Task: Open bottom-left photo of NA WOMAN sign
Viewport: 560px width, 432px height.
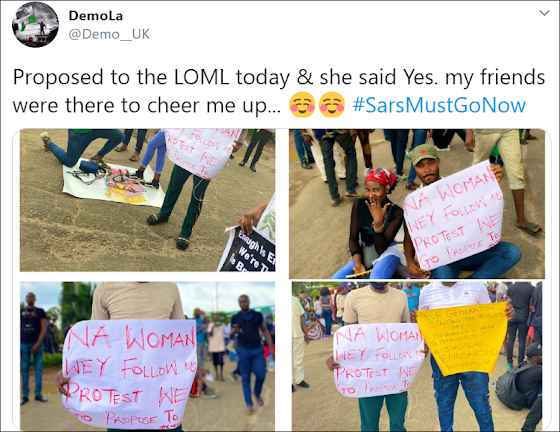Action: tap(148, 356)
